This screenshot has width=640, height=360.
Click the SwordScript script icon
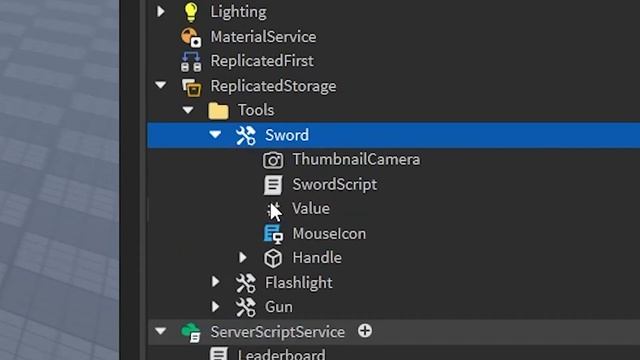[x=273, y=184]
